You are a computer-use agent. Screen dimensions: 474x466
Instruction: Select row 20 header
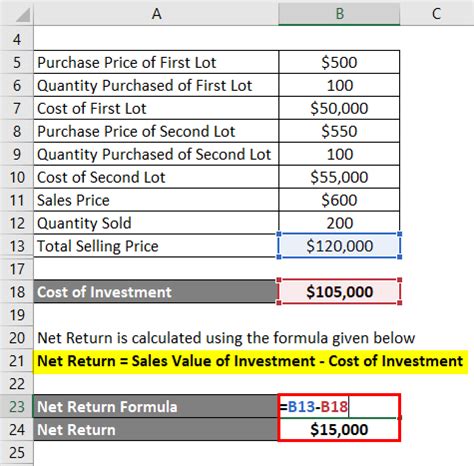point(17,338)
